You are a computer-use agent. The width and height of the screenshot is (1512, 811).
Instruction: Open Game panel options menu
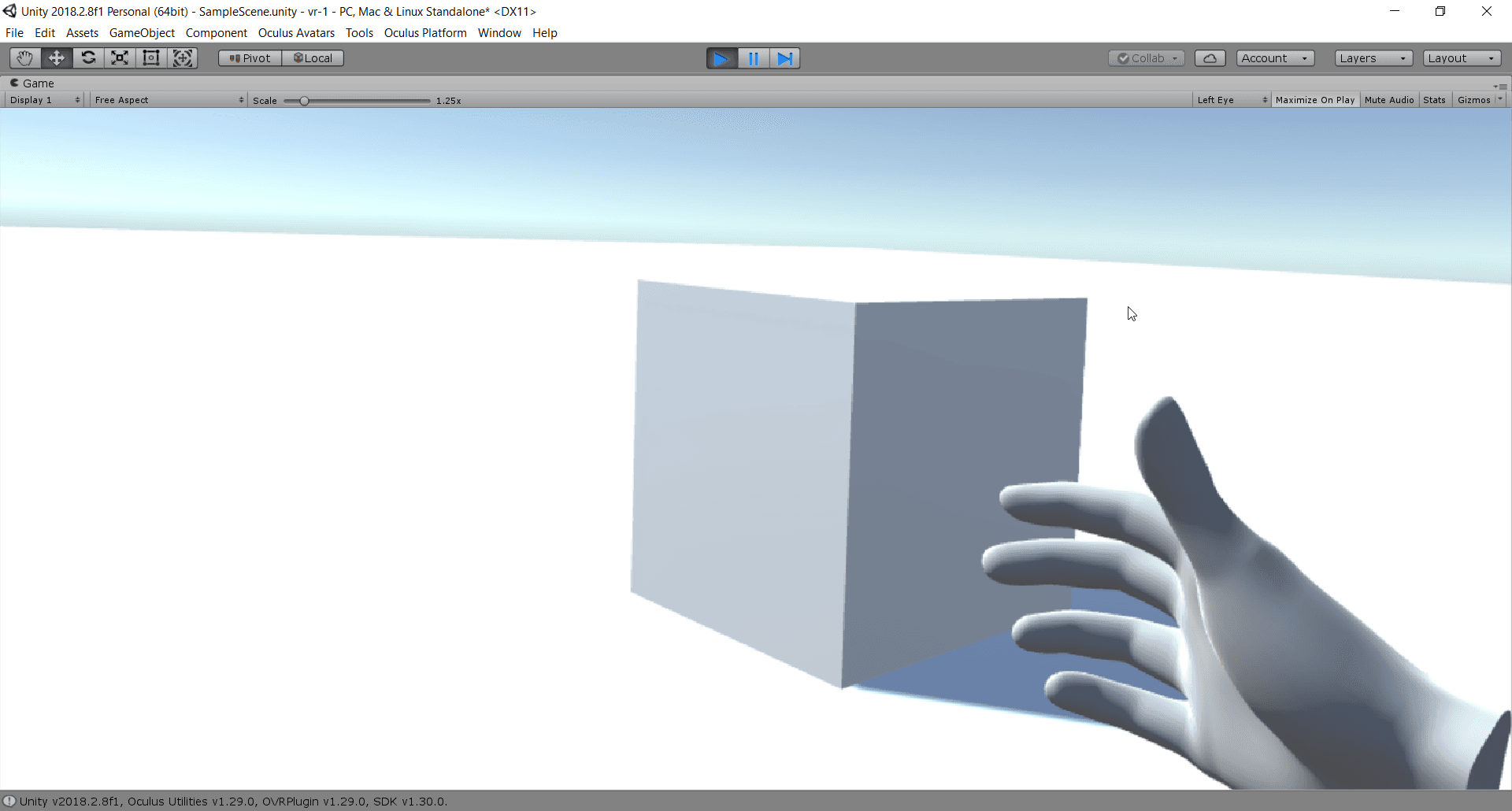point(1500,85)
